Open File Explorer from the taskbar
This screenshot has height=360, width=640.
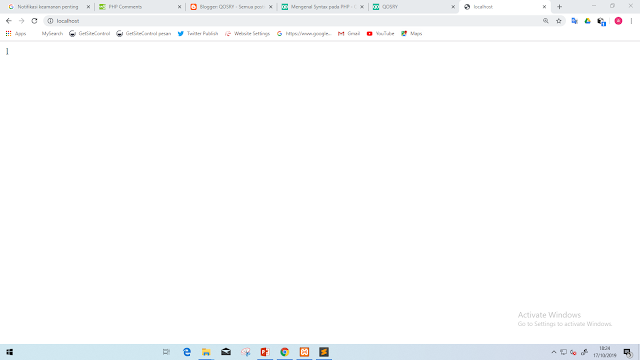coord(206,352)
